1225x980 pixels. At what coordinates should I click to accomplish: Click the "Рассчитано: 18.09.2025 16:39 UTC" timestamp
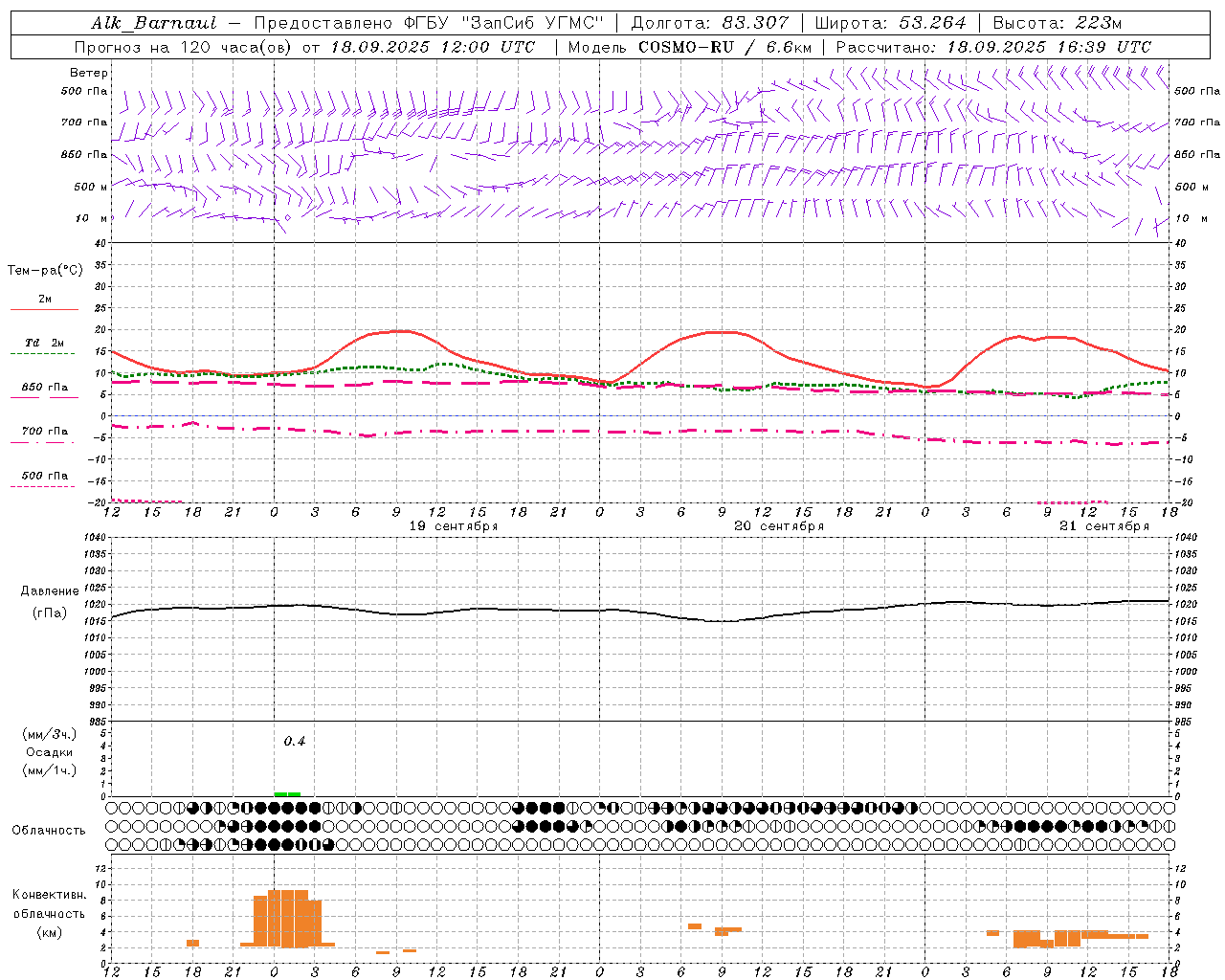[993, 47]
